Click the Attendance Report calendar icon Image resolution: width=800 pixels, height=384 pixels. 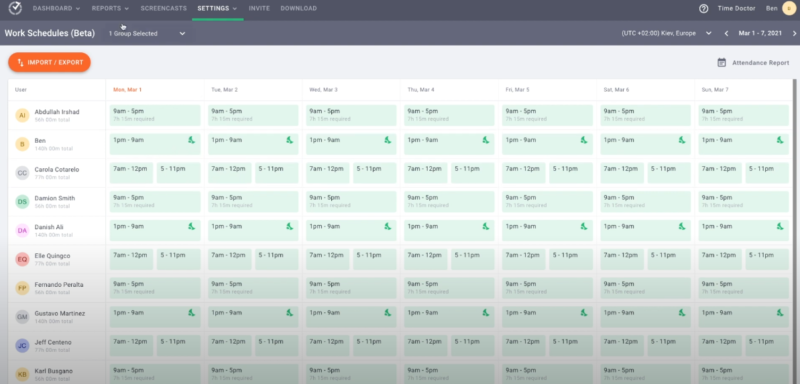(721, 63)
